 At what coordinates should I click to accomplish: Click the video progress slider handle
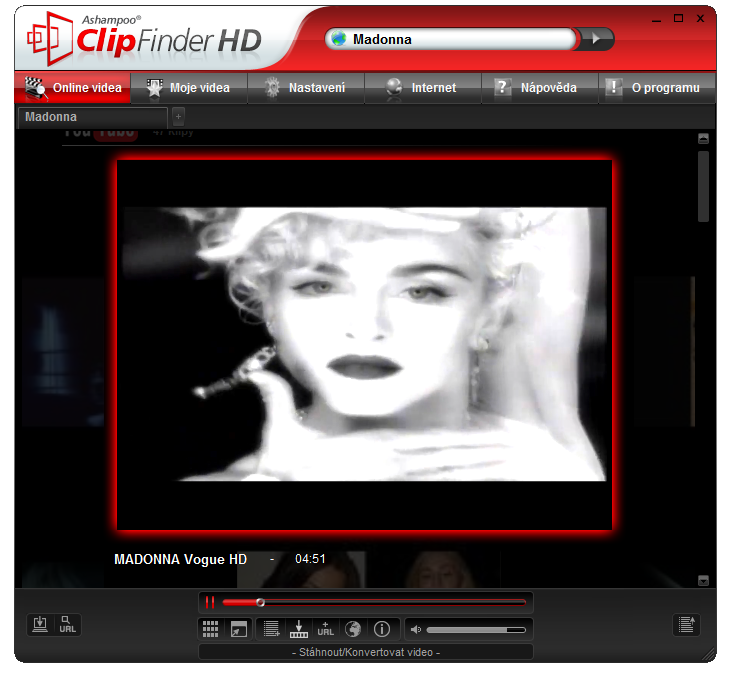pos(261,603)
